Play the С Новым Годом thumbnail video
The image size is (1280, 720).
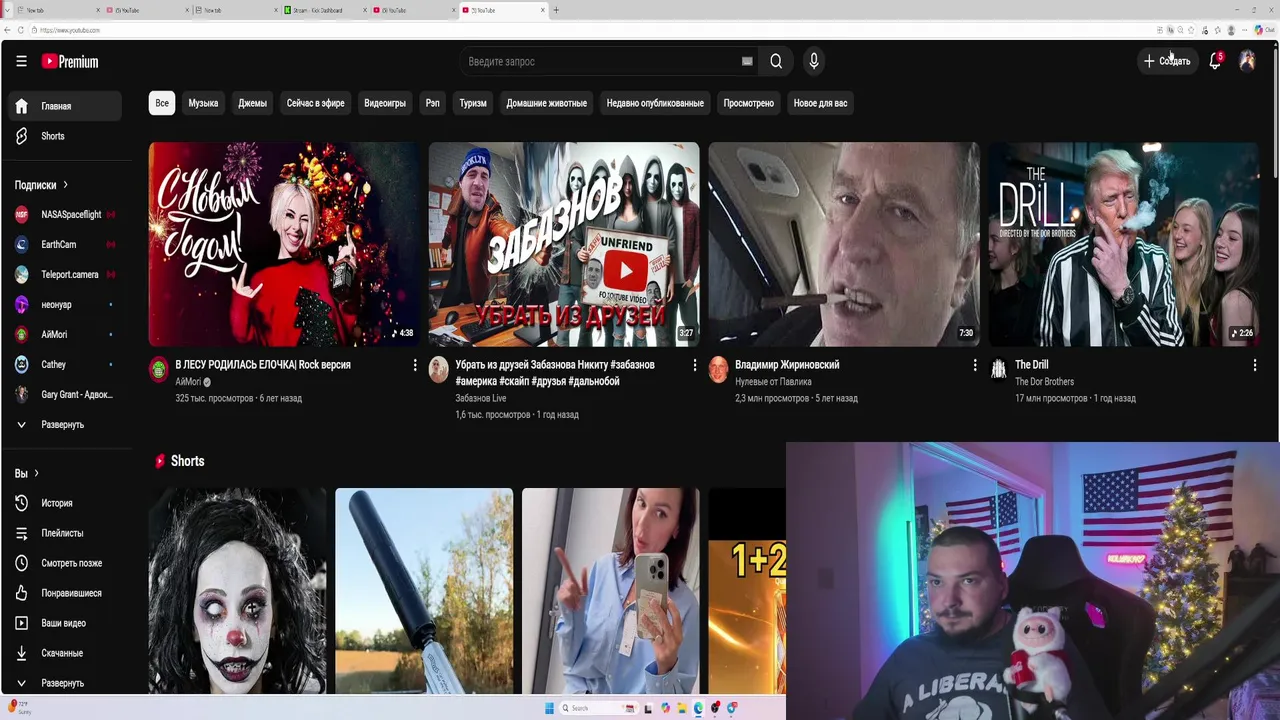click(284, 244)
